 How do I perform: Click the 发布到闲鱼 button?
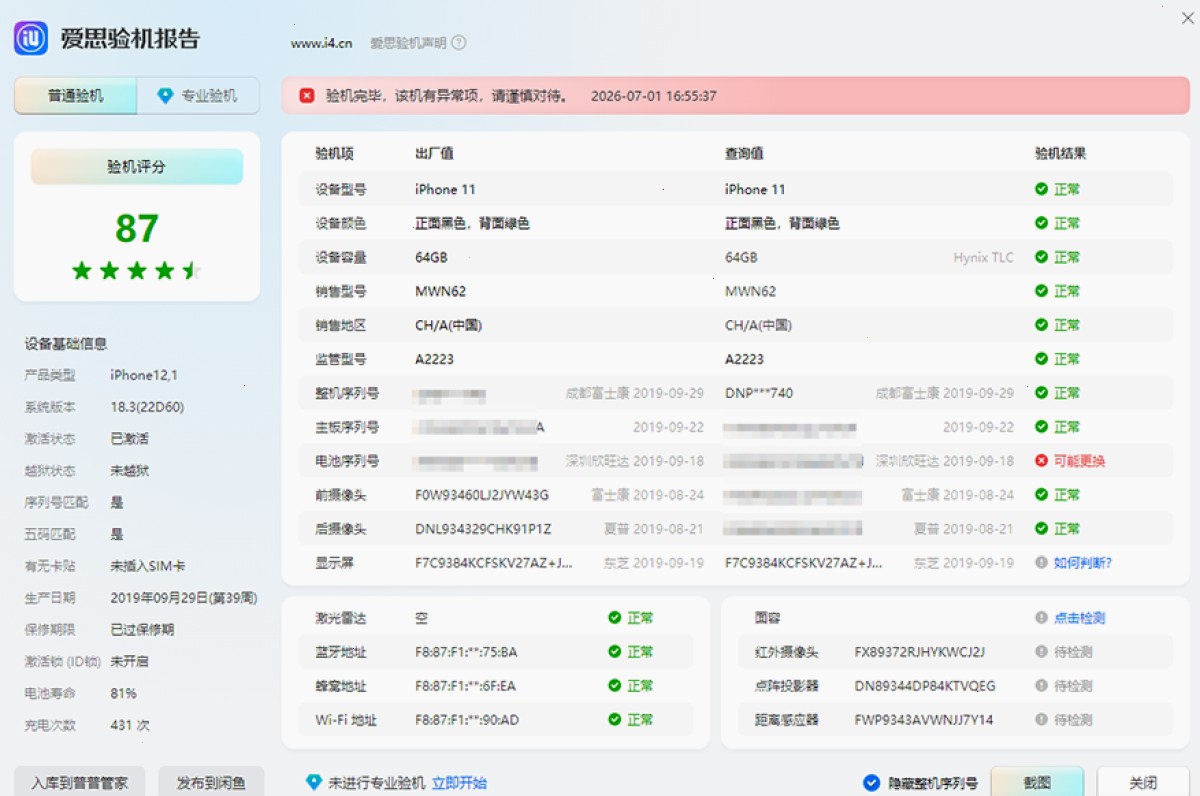click(x=211, y=783)
